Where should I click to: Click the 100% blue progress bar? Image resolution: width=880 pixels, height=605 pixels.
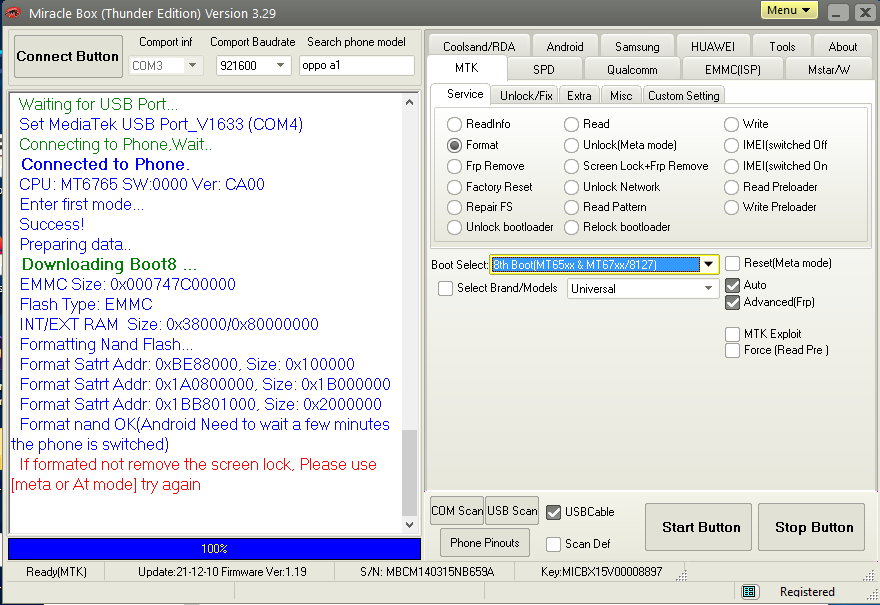coord(214,548)
